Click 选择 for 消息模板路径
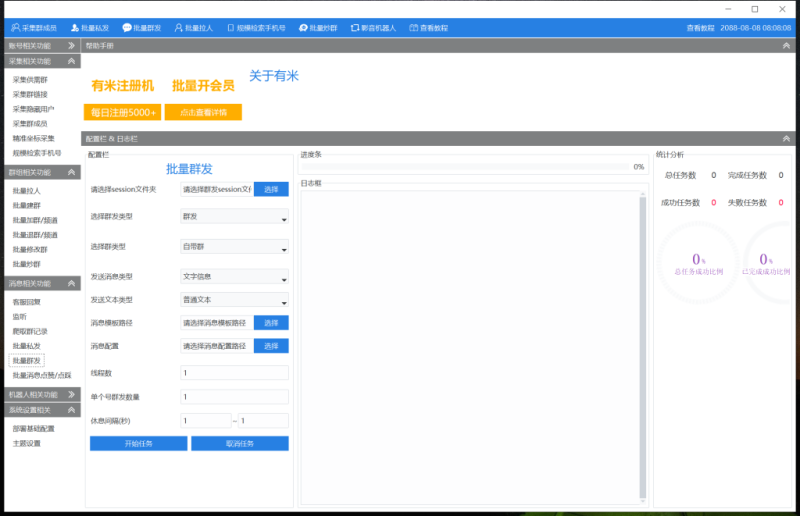The height and width of the screenshot is (516, 800). click(x=271, y=323)
